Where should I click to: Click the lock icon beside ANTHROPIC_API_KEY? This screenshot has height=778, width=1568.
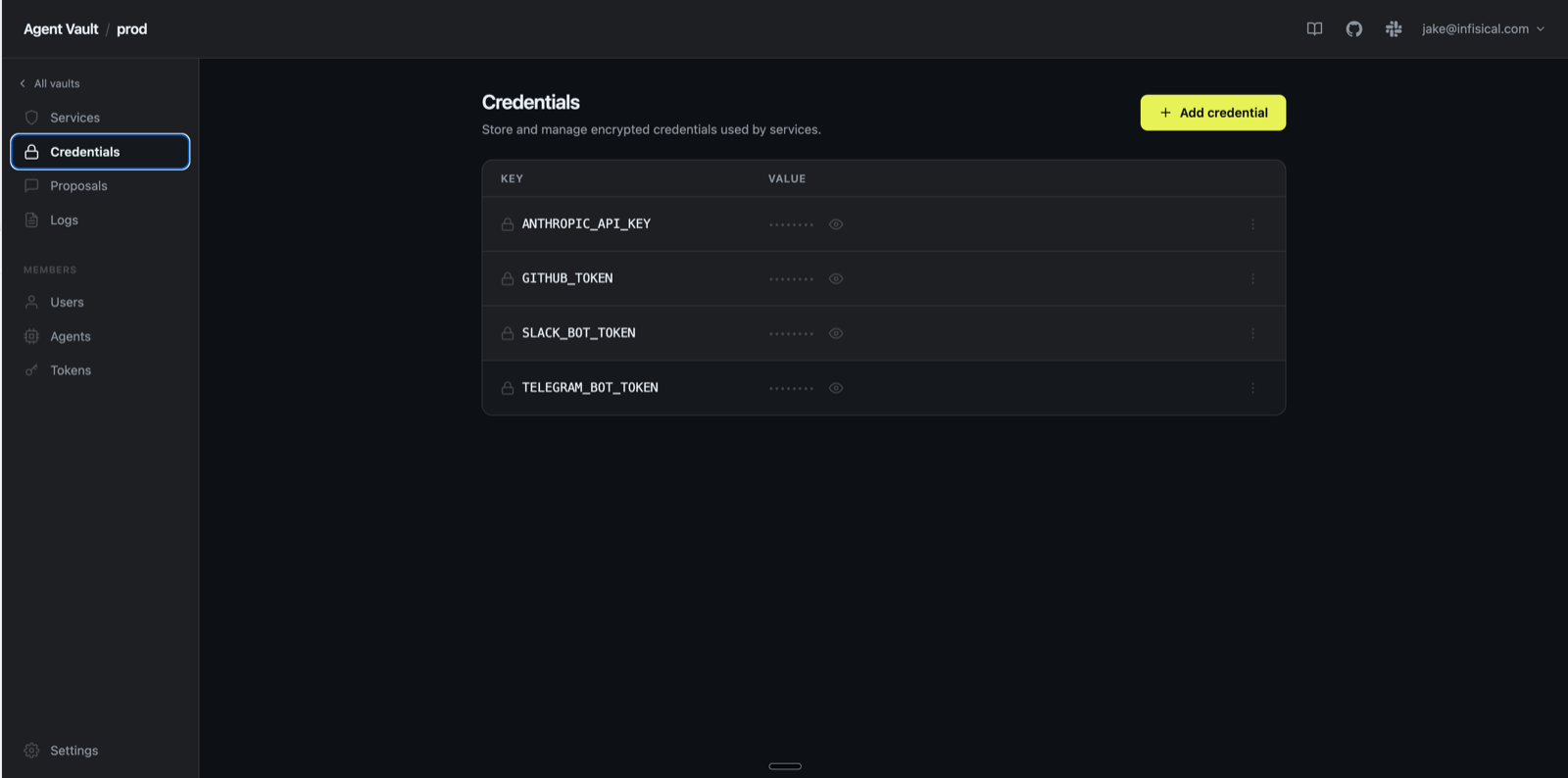point(508,224)
